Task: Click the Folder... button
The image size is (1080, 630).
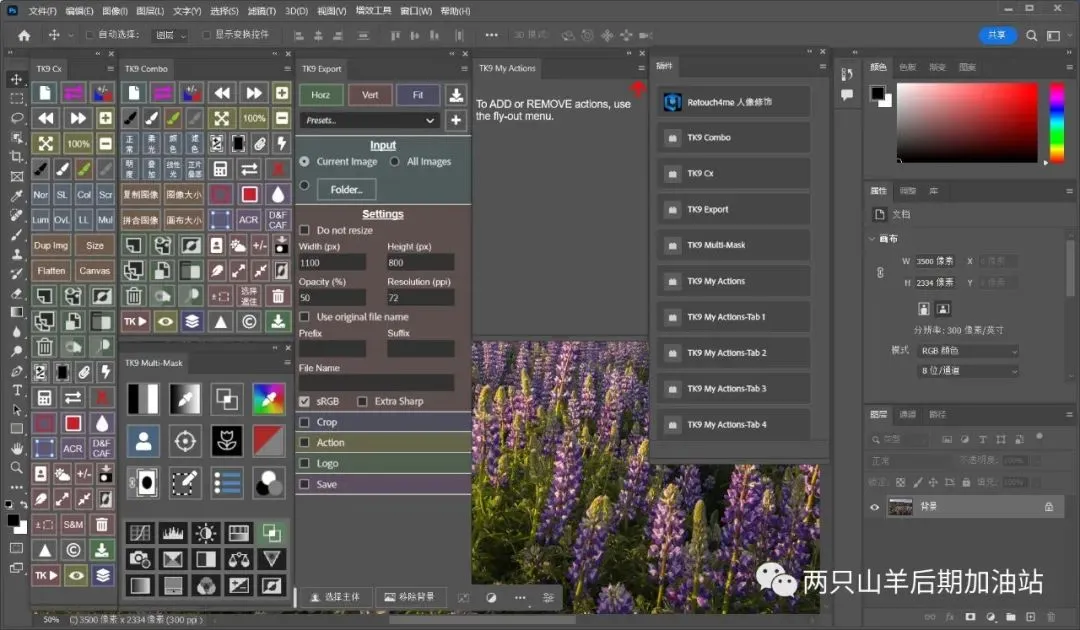Action: [346, 189]
